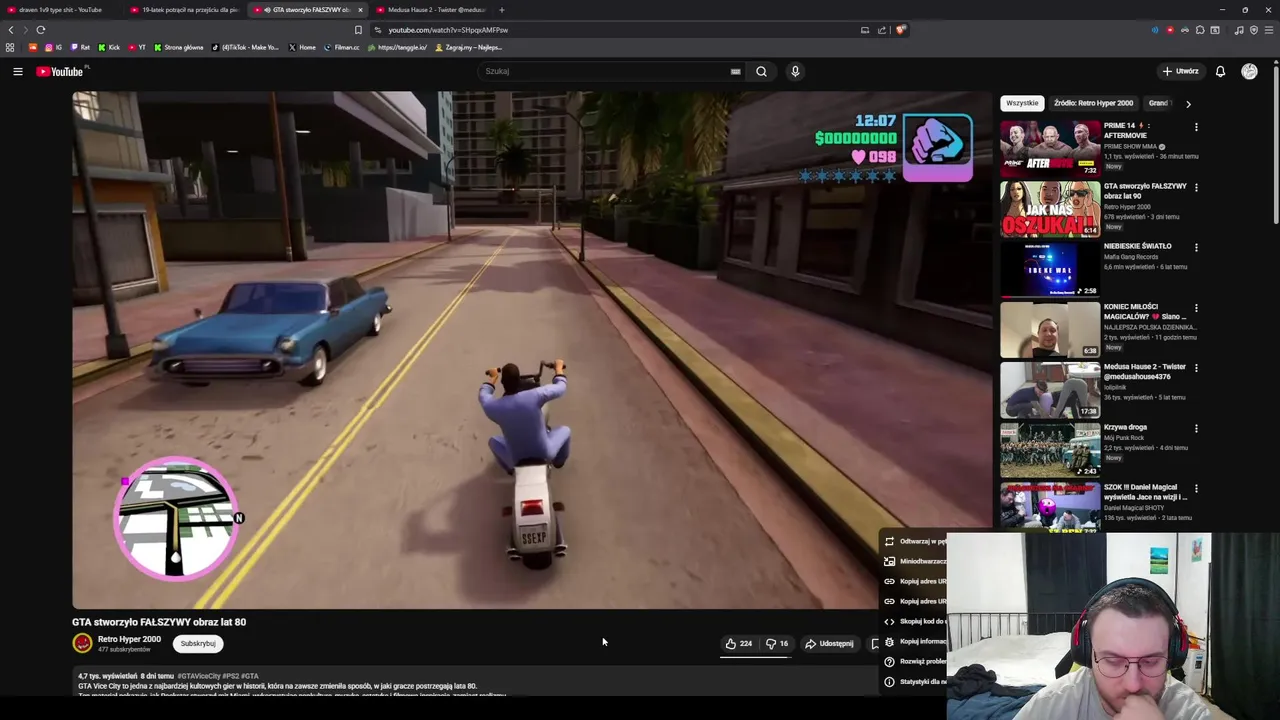Open the TikTok bookmark
The height and width of the screenshot is (720, 1280).
(245, 47)
